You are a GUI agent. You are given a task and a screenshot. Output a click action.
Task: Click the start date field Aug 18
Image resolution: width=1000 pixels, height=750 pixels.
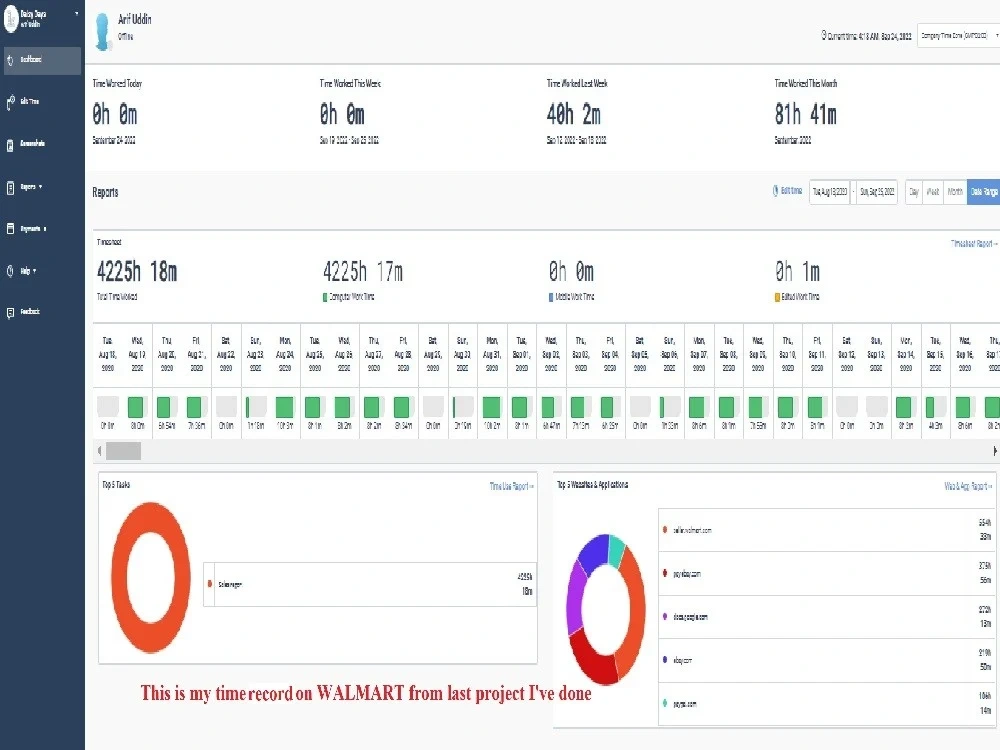pyautogui.click(x=830, y=191)
